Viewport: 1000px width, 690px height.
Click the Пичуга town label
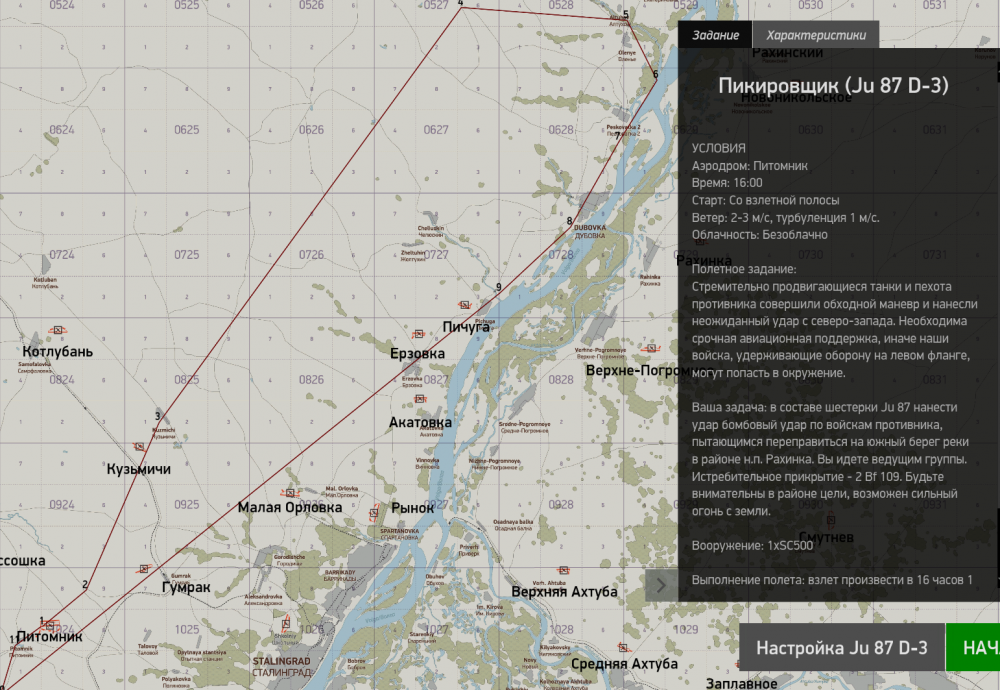pyautogui.click(x=466, y=327)
